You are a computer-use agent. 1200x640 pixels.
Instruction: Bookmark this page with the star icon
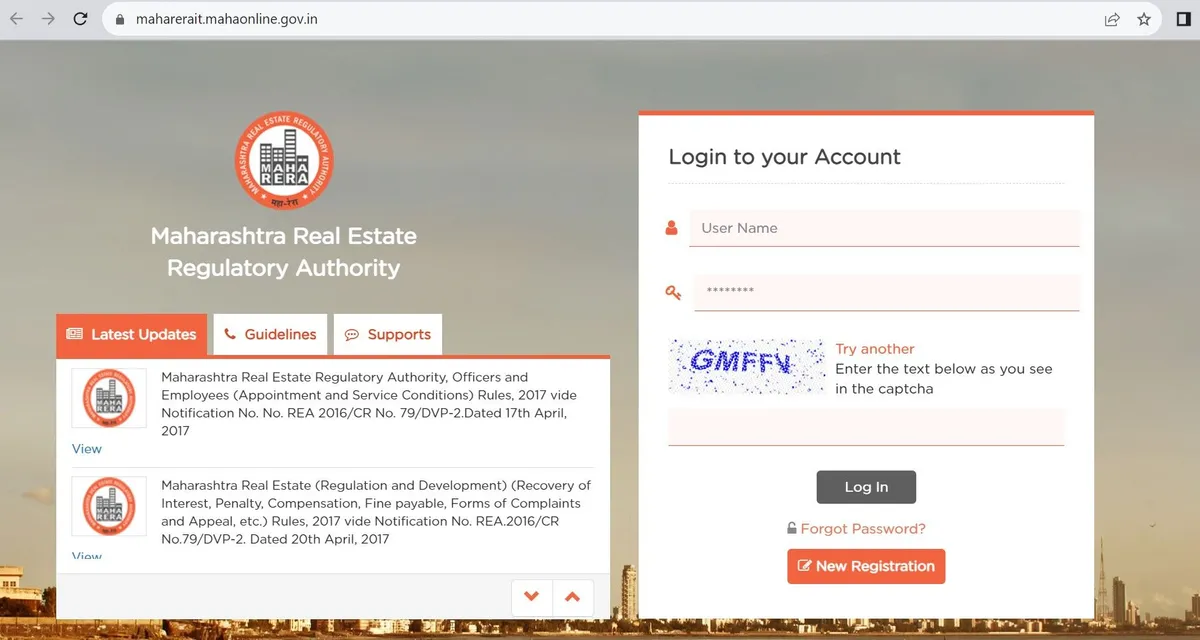click(1144, 19)
